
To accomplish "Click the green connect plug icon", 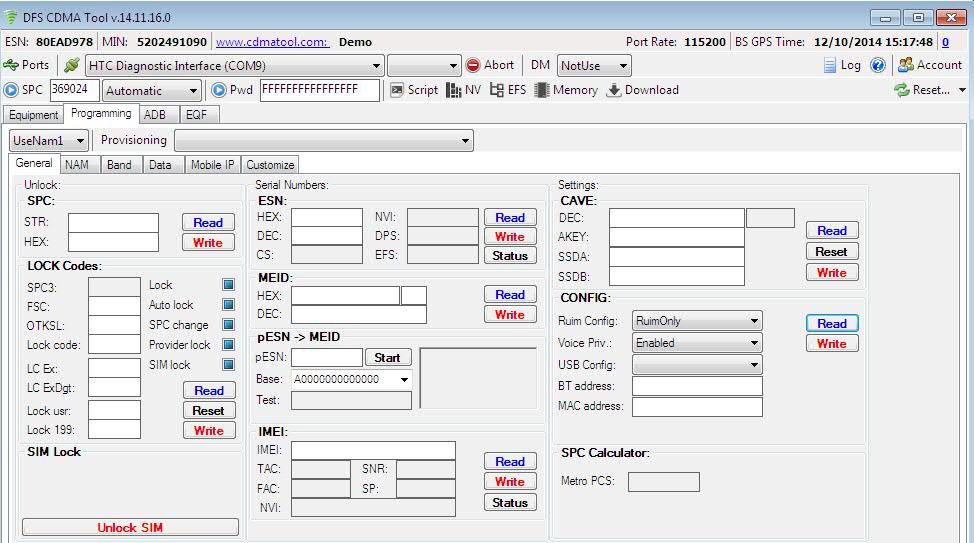I will coord(72,65).
